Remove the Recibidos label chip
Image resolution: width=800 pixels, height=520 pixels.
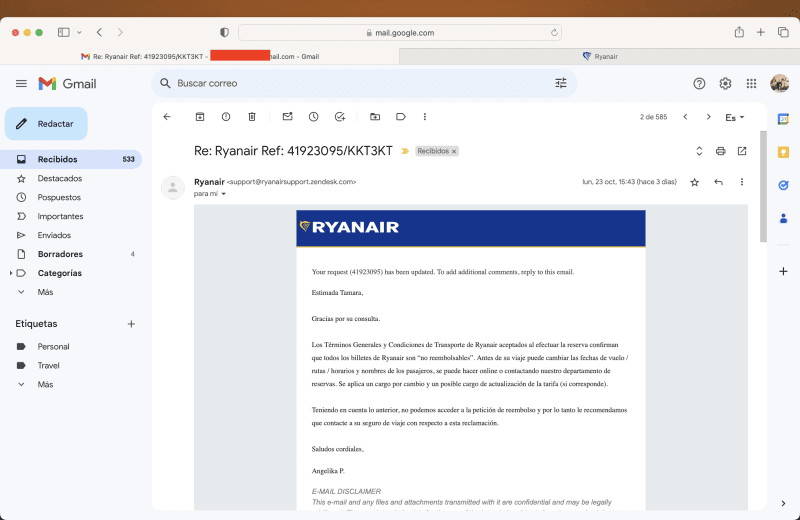(454, 152)
